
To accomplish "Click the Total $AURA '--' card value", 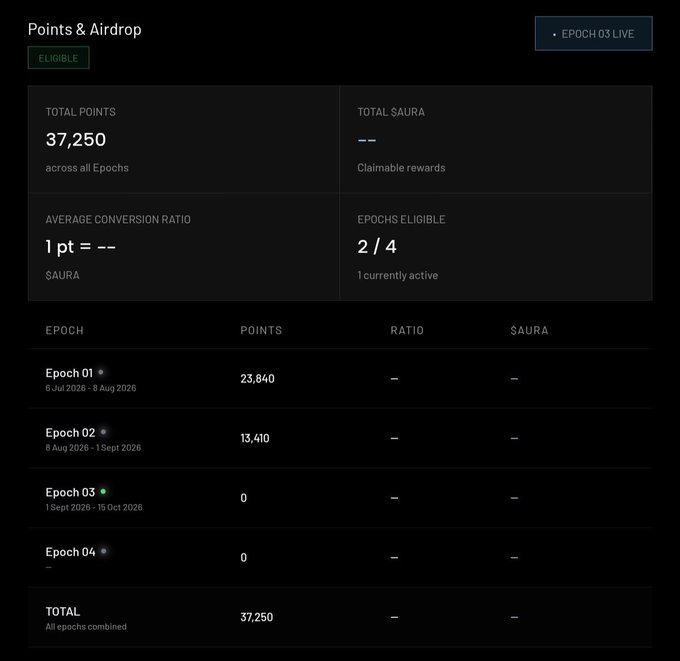I will click(367, 140).
